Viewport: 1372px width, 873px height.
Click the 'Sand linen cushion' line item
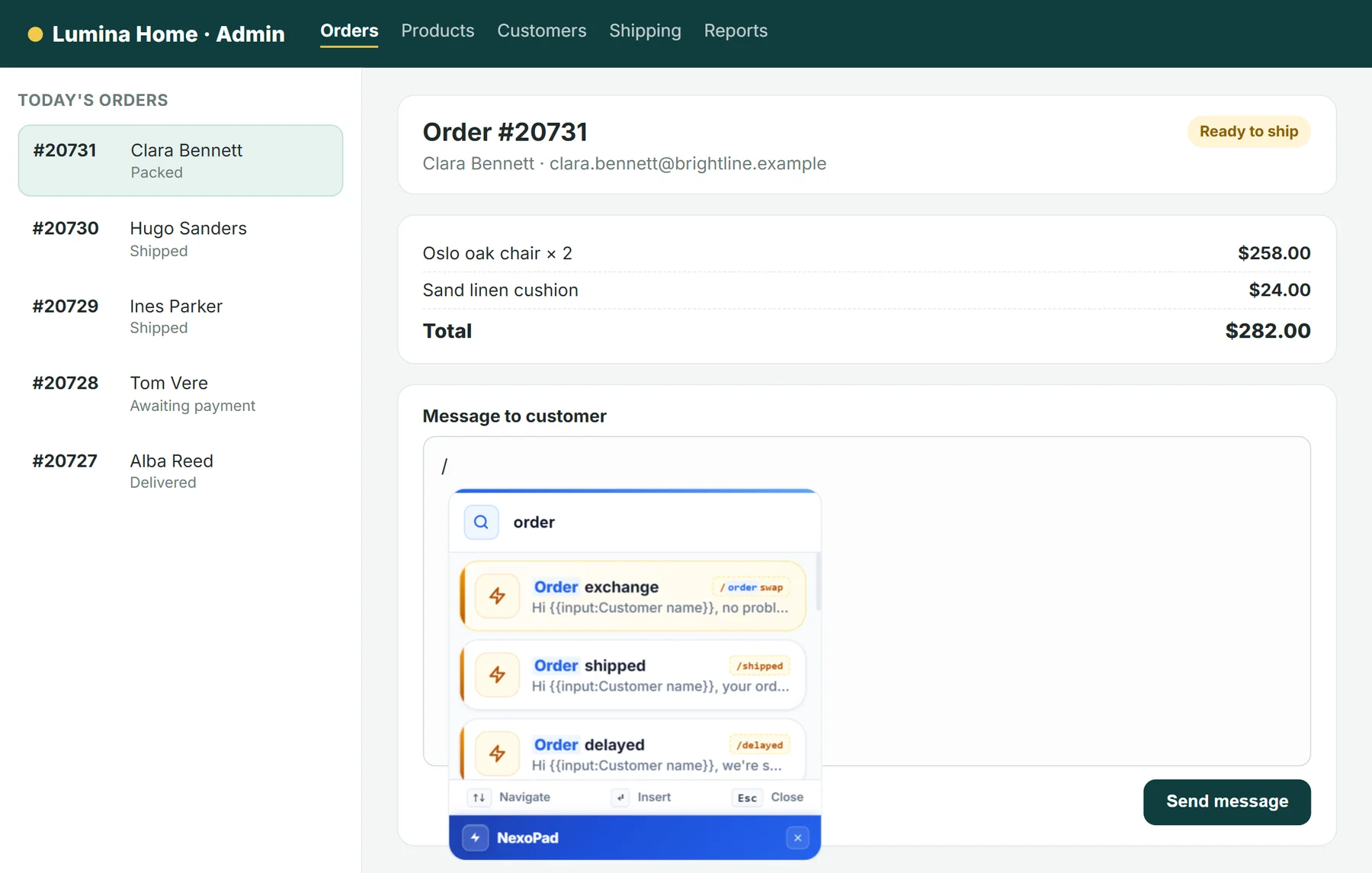point(500,290)
